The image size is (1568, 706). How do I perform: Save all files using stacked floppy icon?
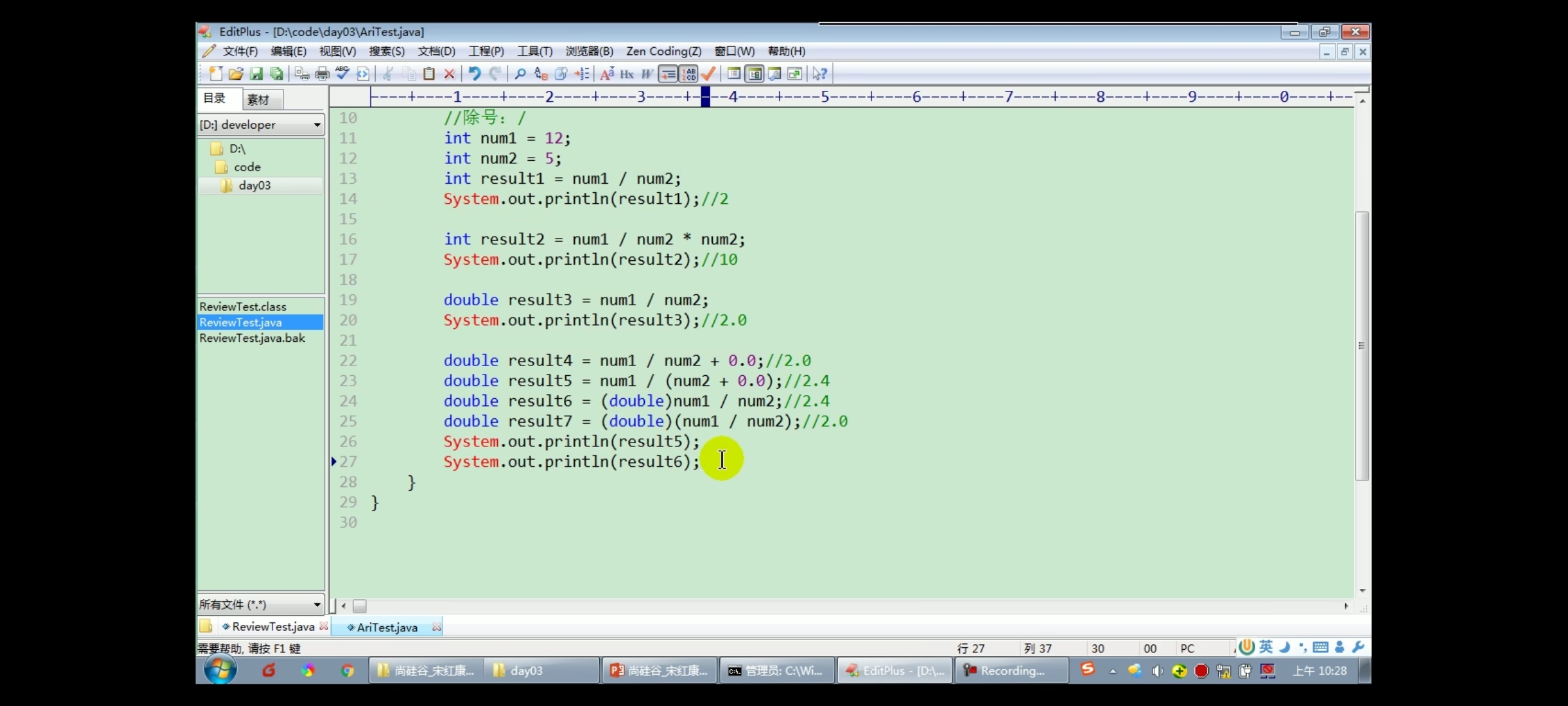pyautogui.click(x=276, y=74)
